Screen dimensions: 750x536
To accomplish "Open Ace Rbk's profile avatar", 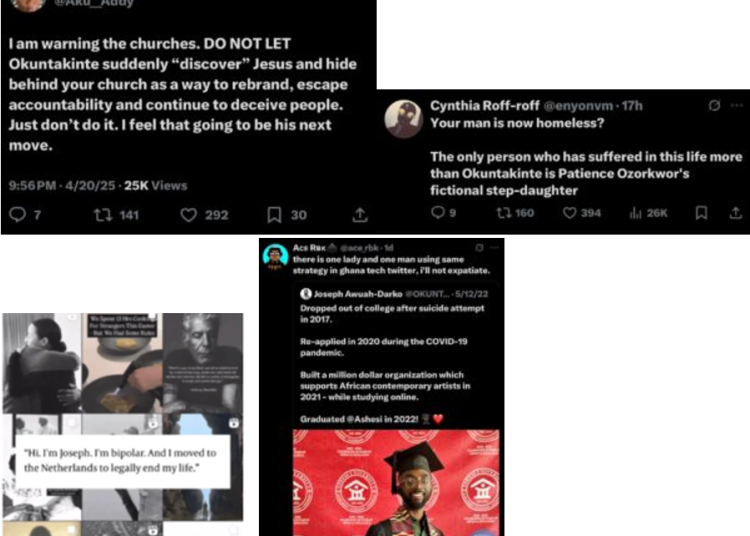I will (275, 256).
